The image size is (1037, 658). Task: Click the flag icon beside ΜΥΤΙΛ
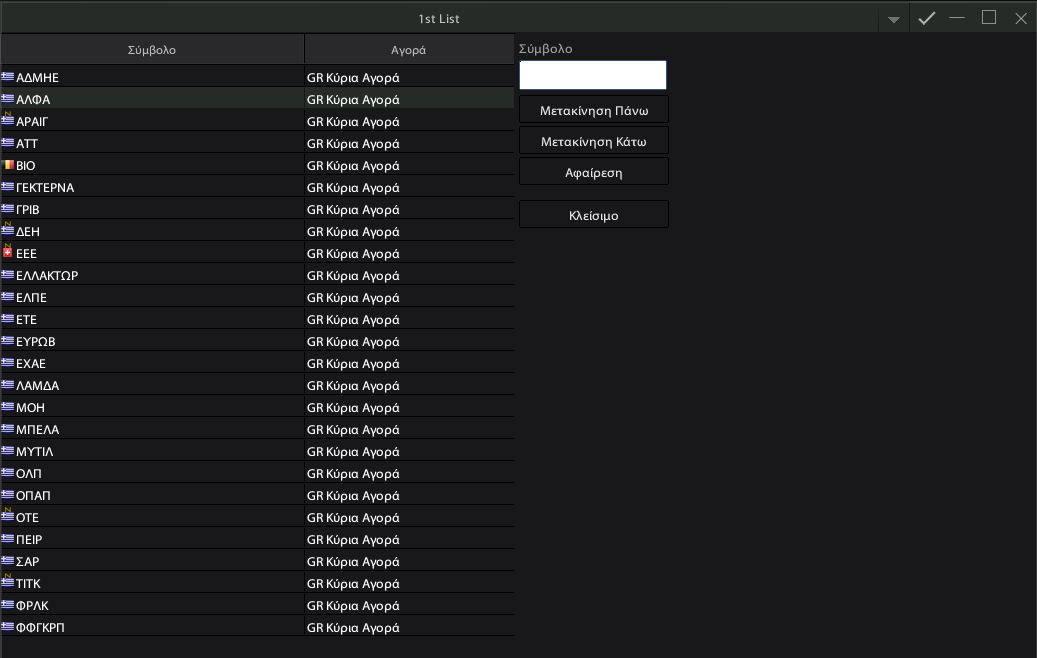pyautogui.click(x=8, y=450)
